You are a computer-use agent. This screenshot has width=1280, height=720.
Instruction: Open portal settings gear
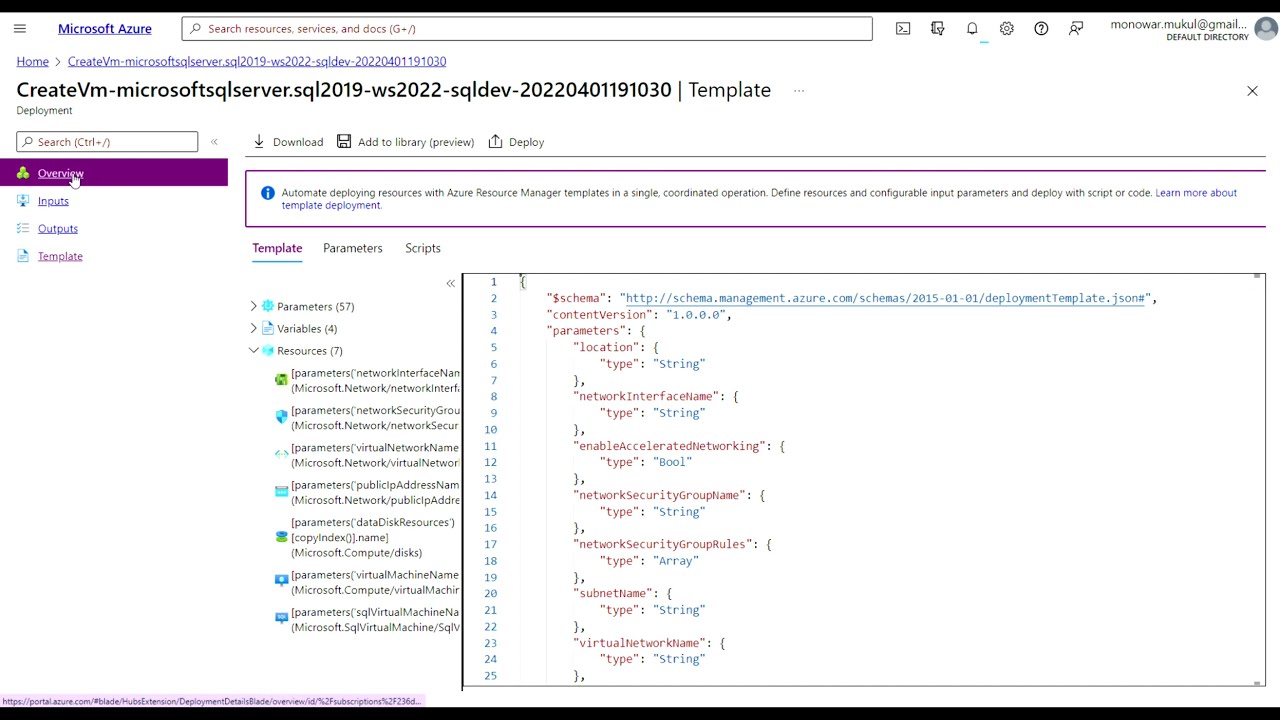tap(1007, 29)
